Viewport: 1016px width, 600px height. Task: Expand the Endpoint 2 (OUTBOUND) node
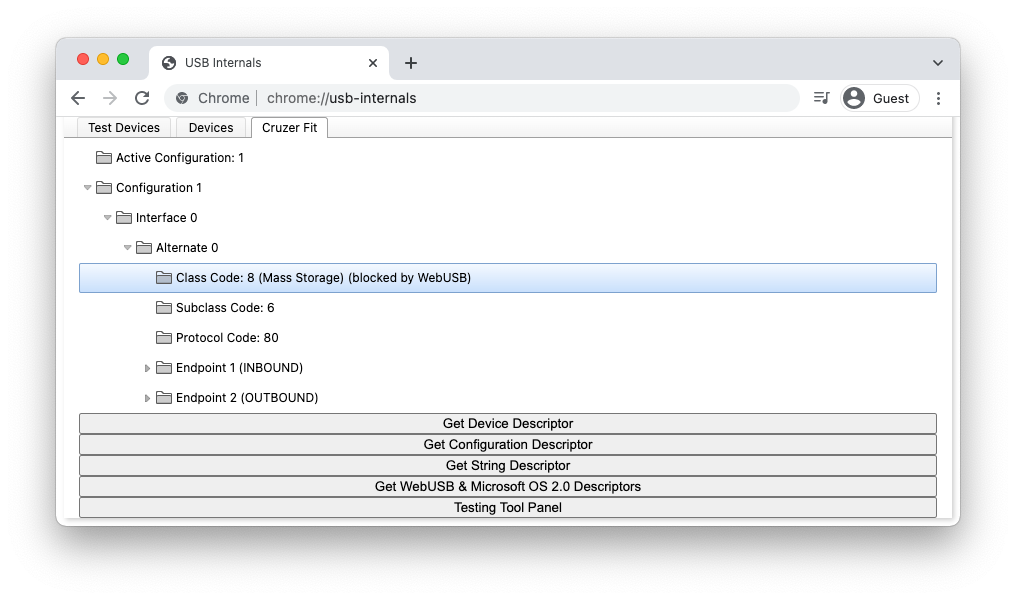[147, 398]
